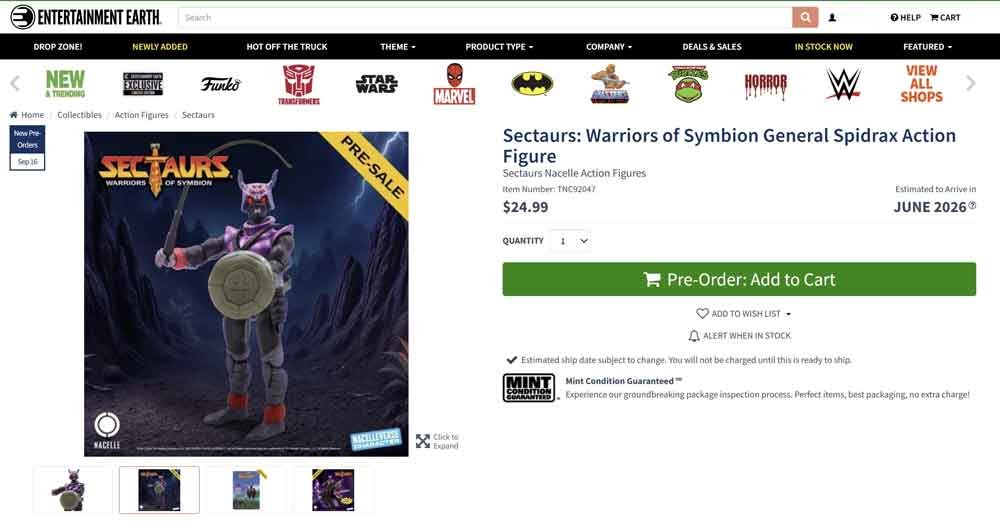
Task: Open the Product Type menu
Action: [499, 47]
